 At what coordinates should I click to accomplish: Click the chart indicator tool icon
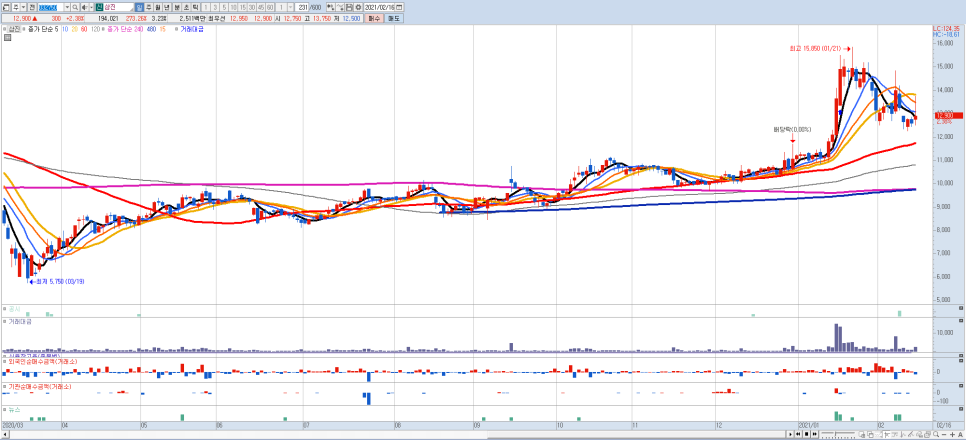click(340, 7)
